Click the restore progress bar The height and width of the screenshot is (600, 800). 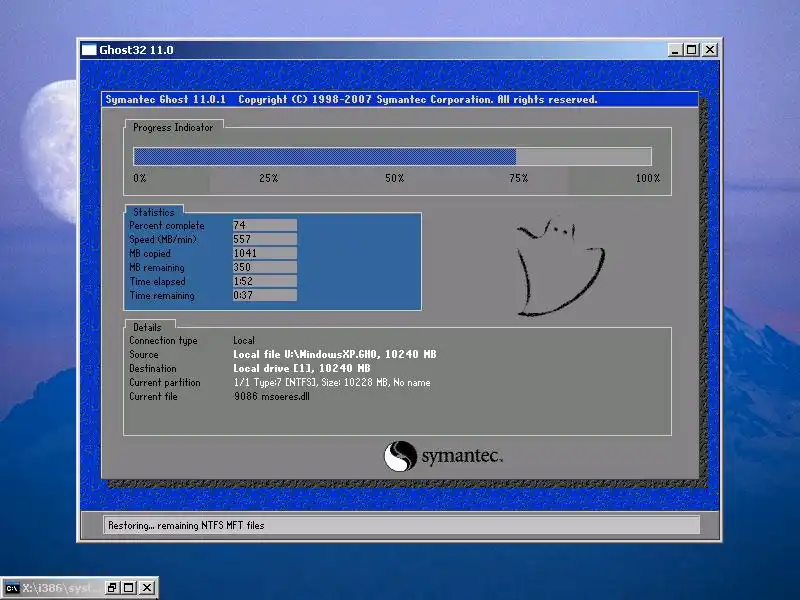click(x=392, y=156)
